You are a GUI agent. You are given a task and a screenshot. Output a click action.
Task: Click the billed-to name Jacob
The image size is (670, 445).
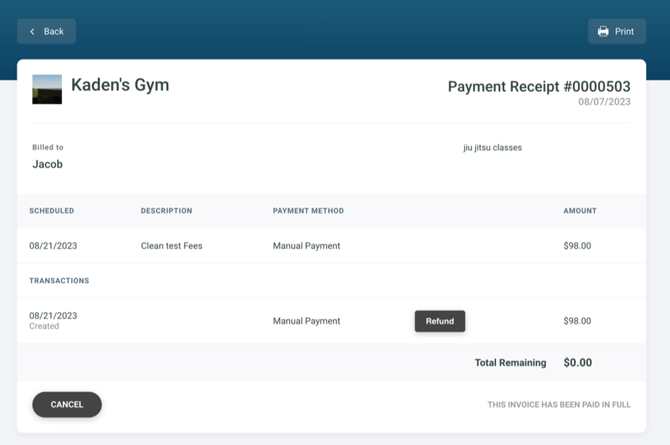coord(48,164)
